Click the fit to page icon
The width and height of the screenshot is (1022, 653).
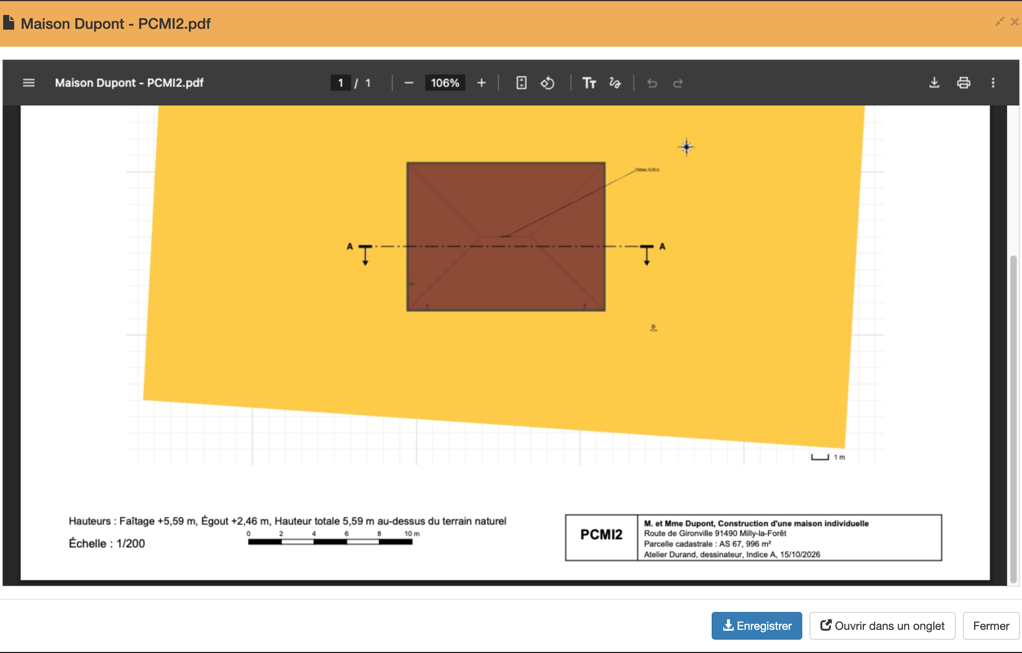(521, 83)
